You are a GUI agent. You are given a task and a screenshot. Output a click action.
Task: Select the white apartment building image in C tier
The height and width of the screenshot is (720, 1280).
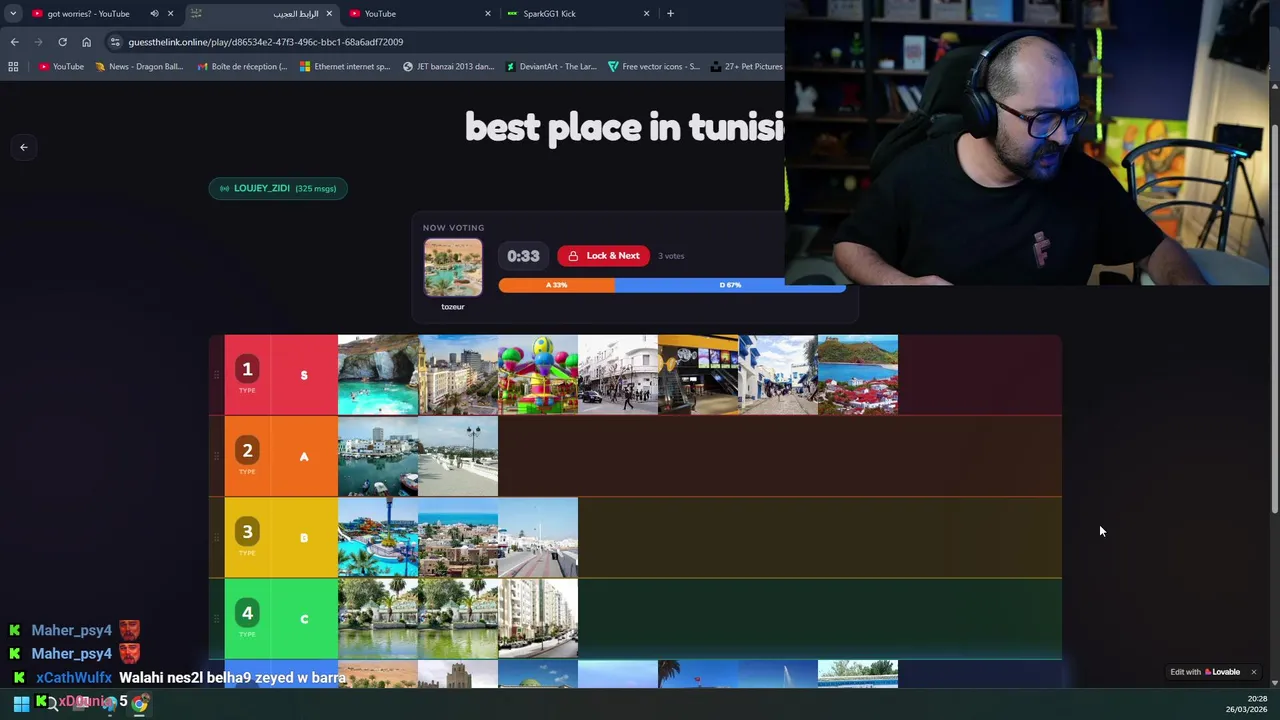[538, 619]
